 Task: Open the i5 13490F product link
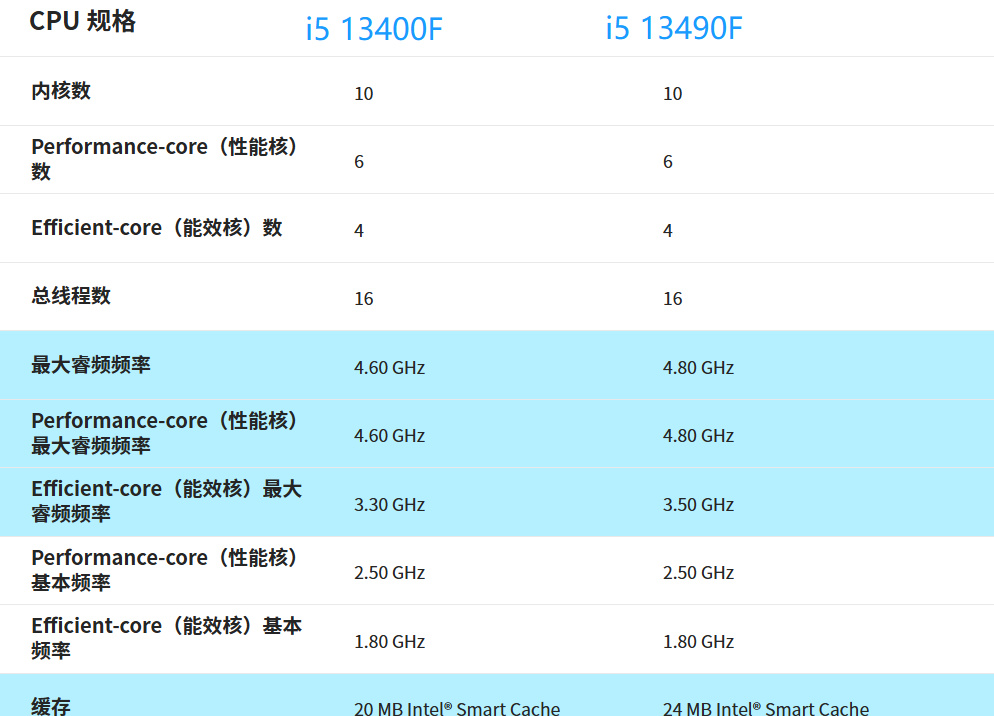click(674, 29)
